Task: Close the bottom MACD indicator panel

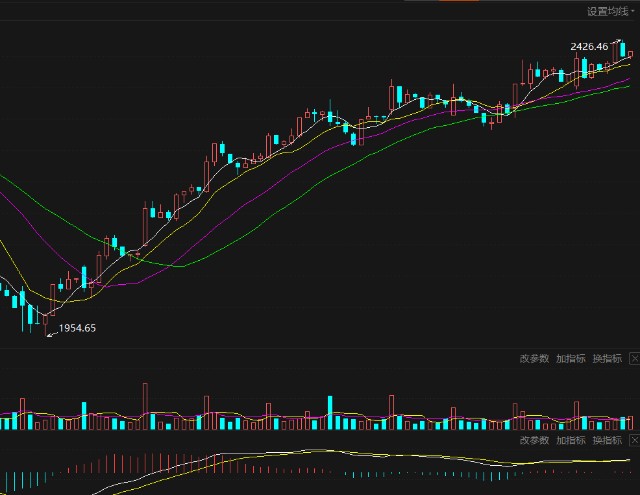Action: [633, 440]
